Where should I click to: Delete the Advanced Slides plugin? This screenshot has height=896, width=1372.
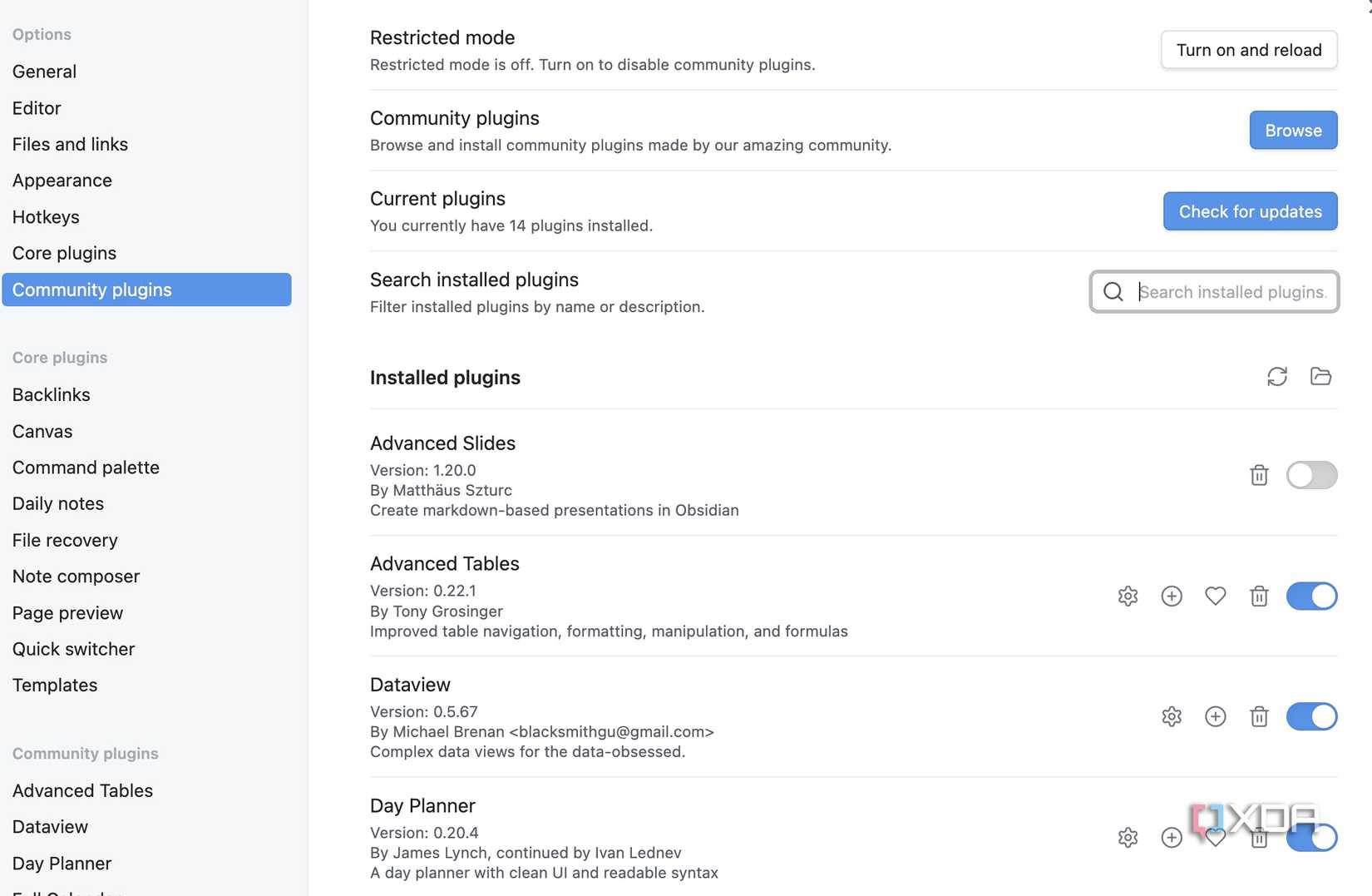[1259, 475]
